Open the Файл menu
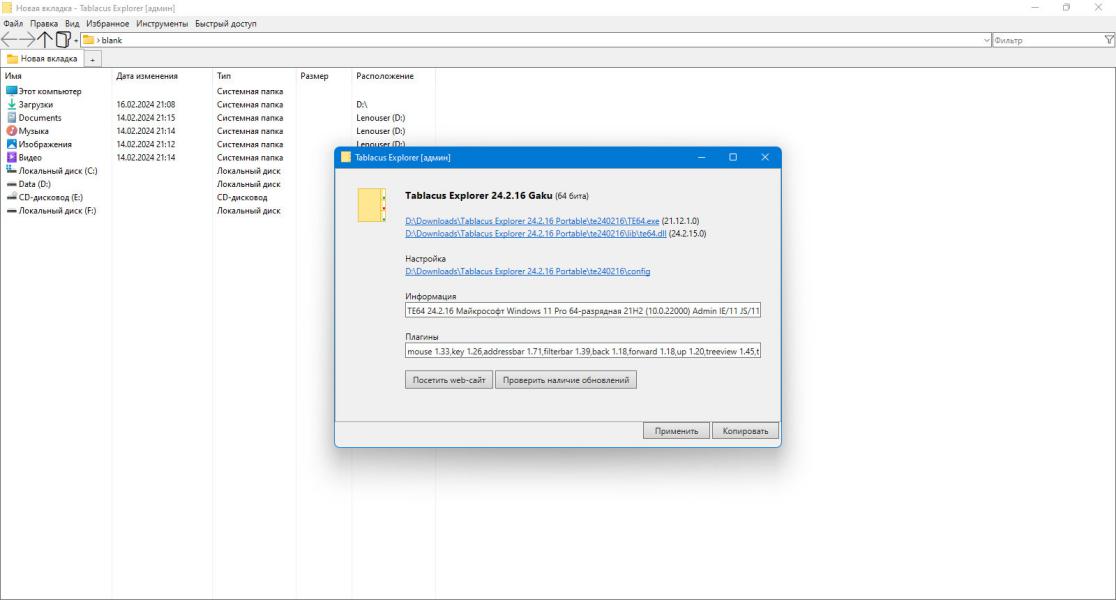 pos(14,23)
